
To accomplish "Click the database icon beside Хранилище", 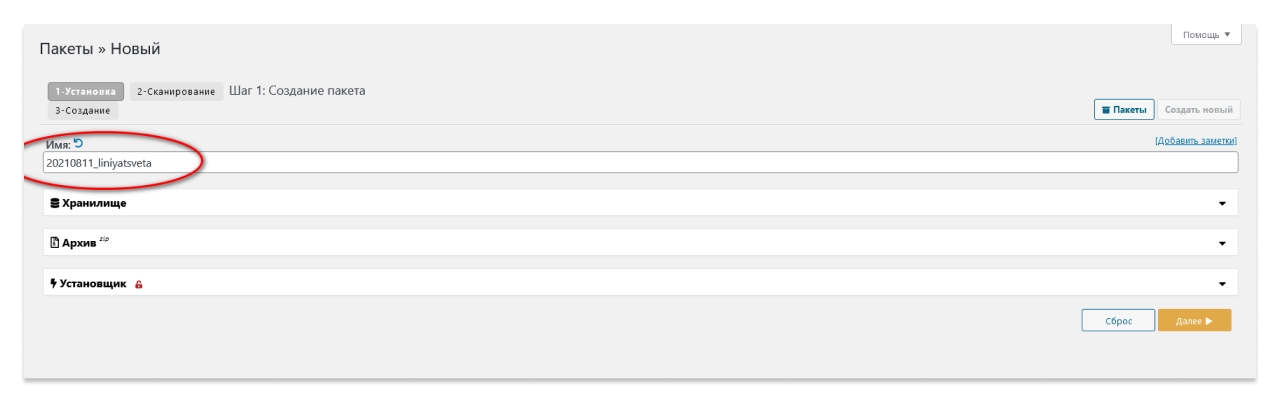I will (x=50, y=203).
